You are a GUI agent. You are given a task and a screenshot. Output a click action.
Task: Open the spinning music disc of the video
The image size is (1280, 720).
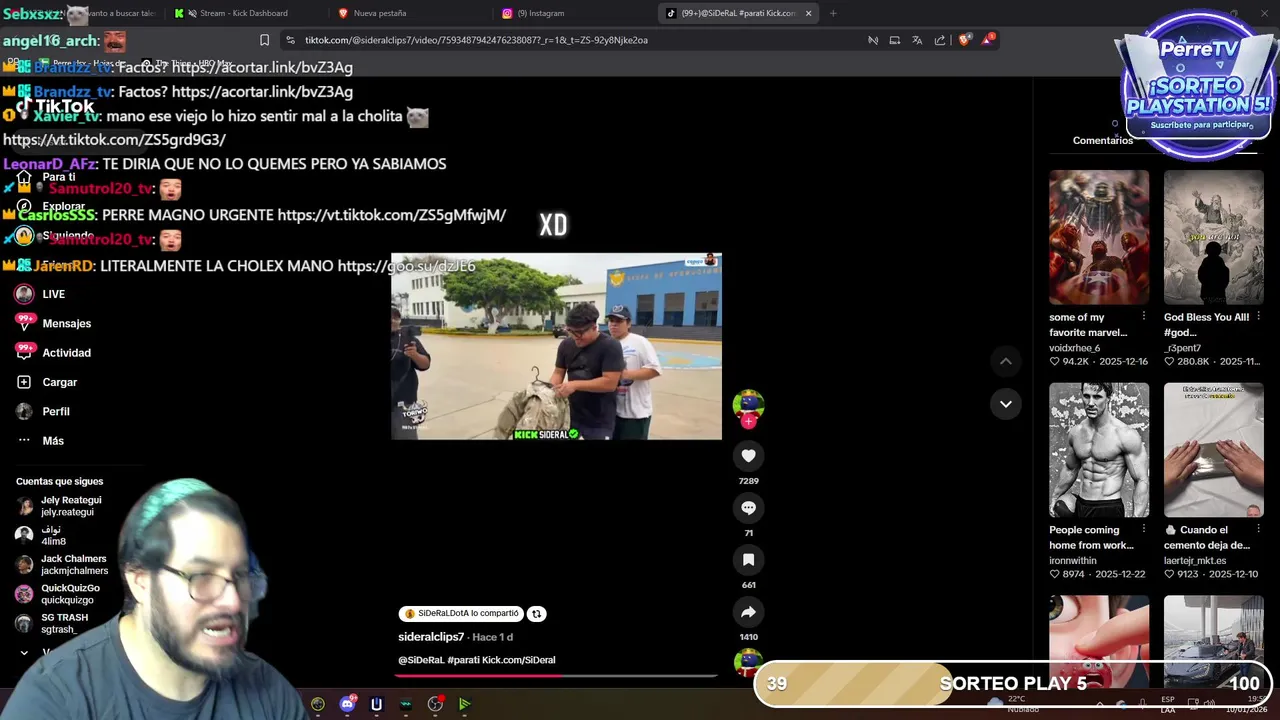(748, 662)
